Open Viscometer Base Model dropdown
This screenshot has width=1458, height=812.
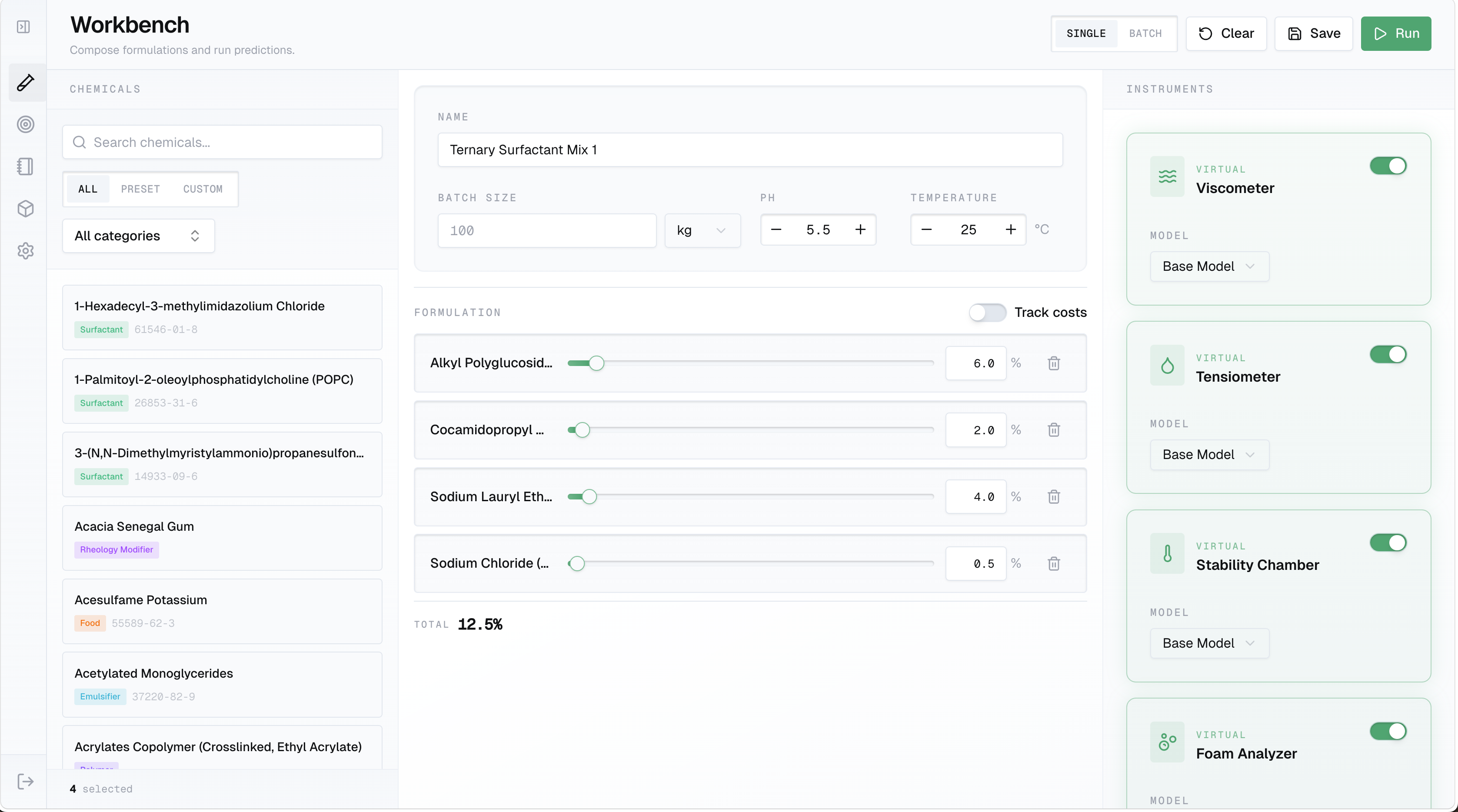(1209, 266)
